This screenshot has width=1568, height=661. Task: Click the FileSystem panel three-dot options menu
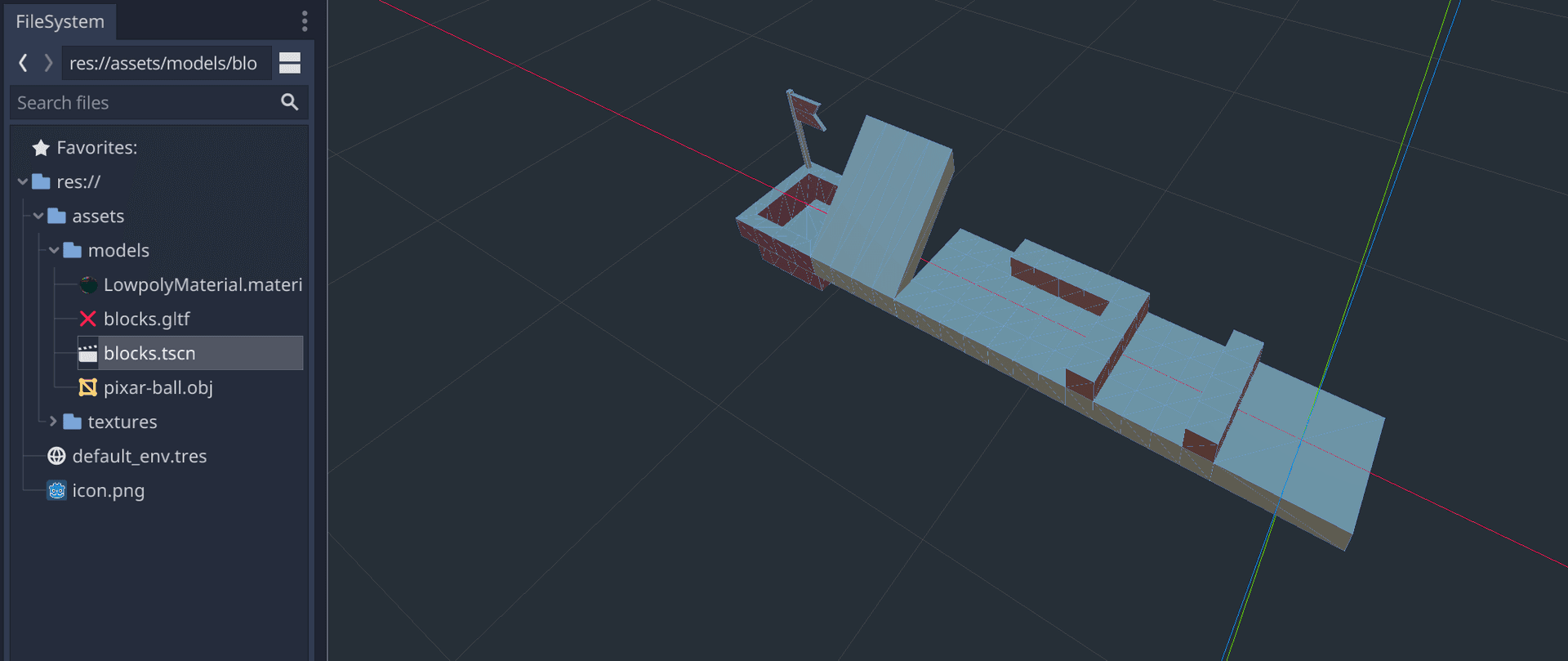tap(305, 21)
